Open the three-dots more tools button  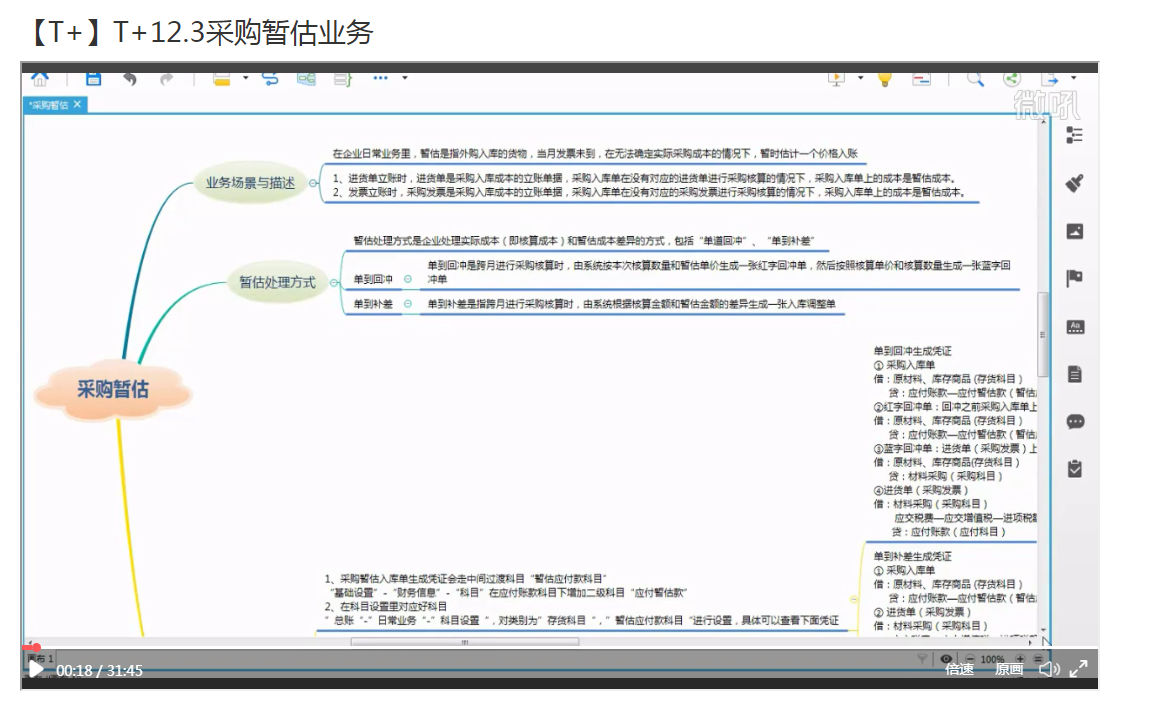(380, 78)
